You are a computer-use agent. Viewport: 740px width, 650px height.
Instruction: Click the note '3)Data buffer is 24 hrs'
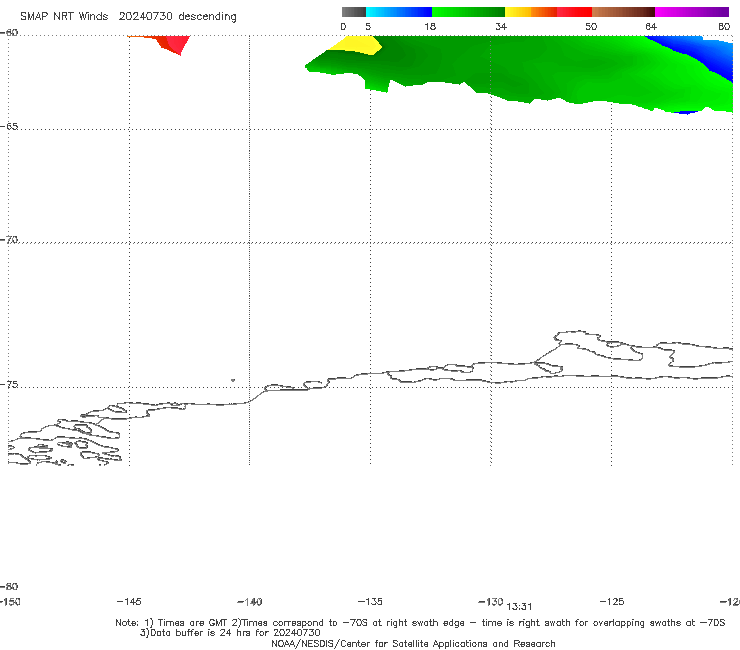(230, 633)
